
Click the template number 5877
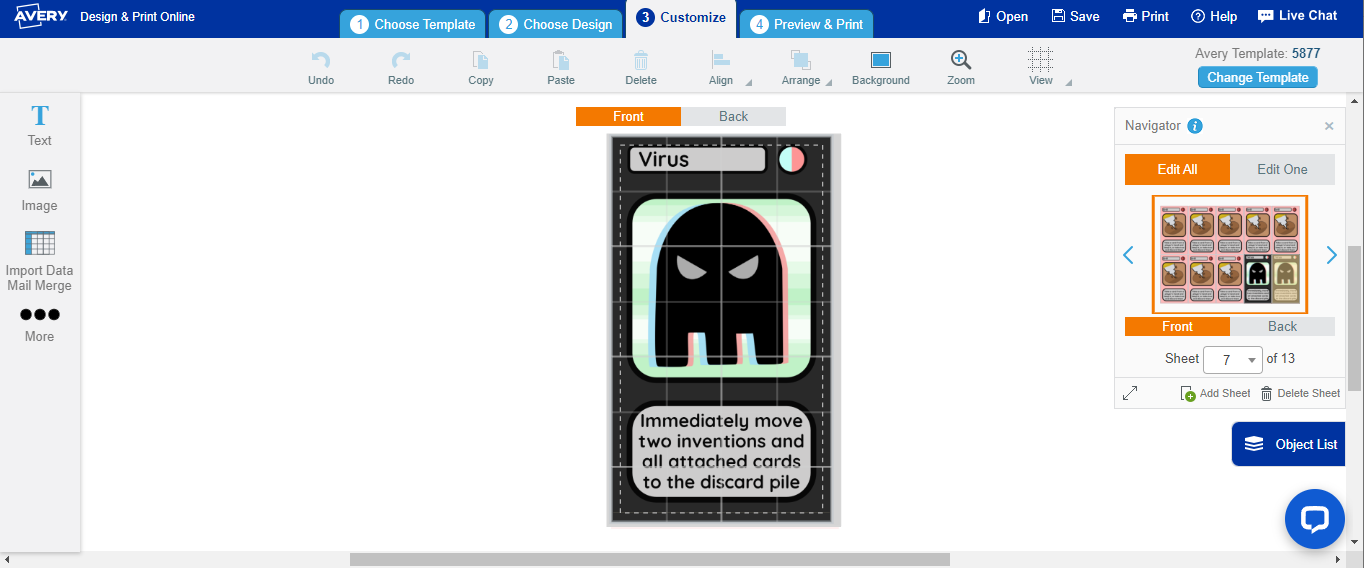1306,54
